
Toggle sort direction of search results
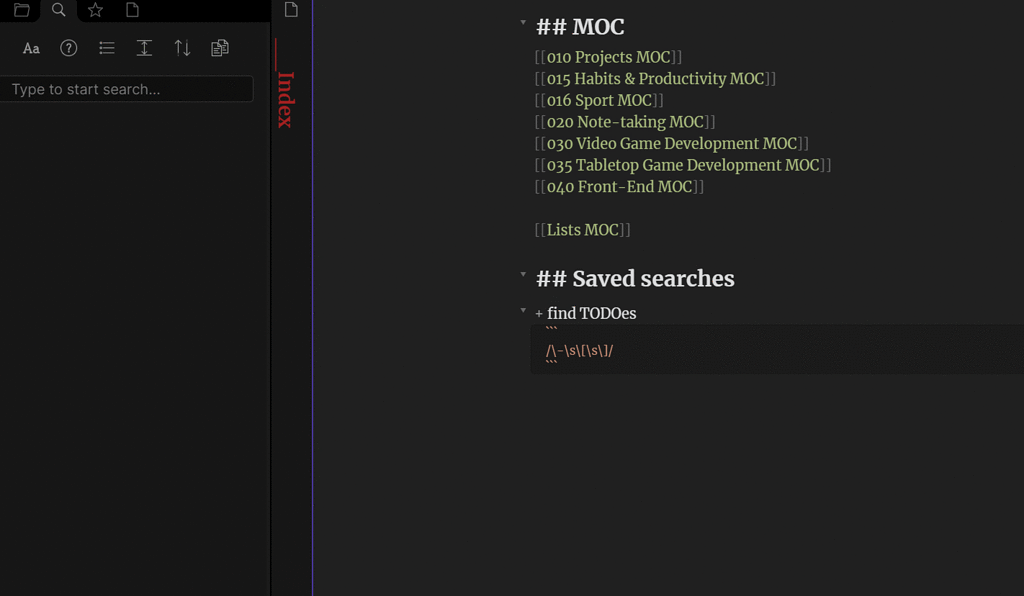182,48
